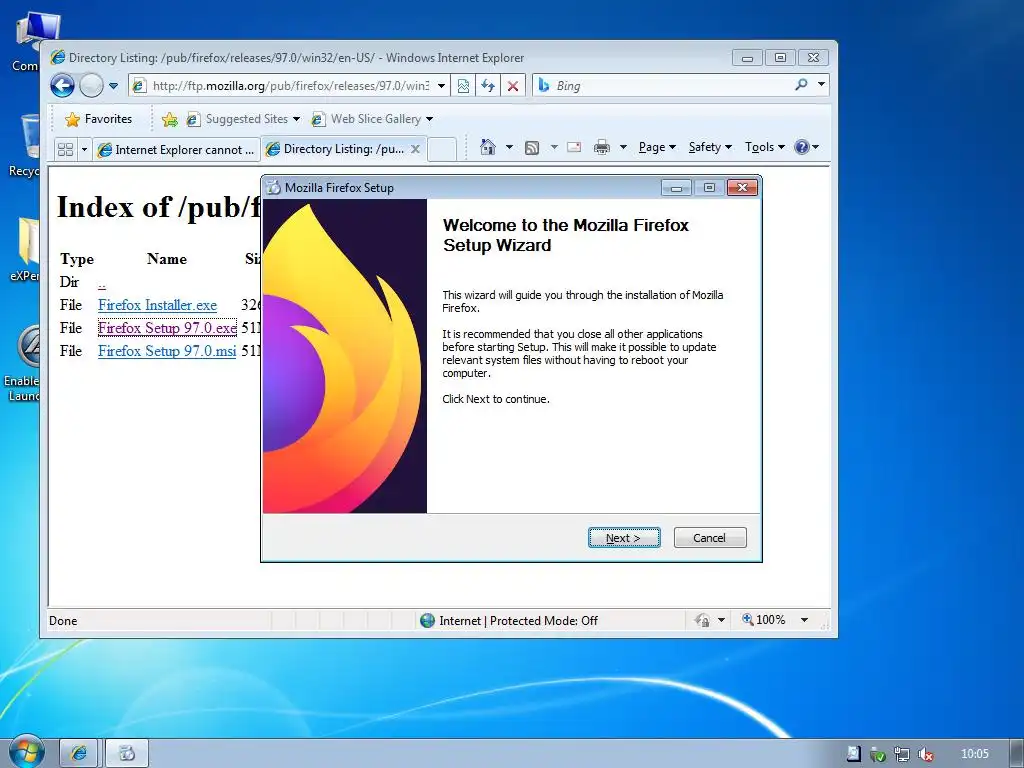This screenshot has height=768, width=1024.
Task: Click the red Stop loading icon
Action: pos(513,86)
